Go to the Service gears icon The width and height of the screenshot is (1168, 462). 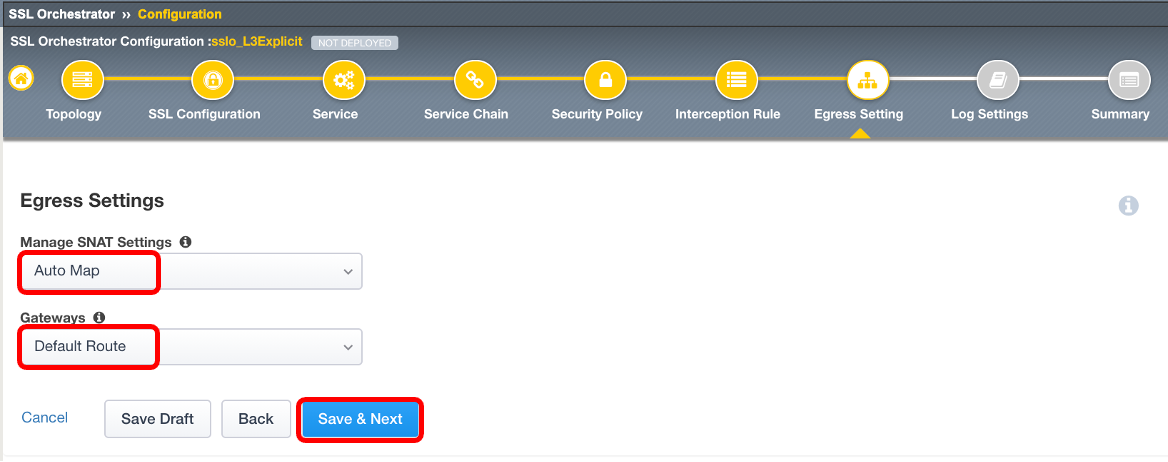point(343,80)
